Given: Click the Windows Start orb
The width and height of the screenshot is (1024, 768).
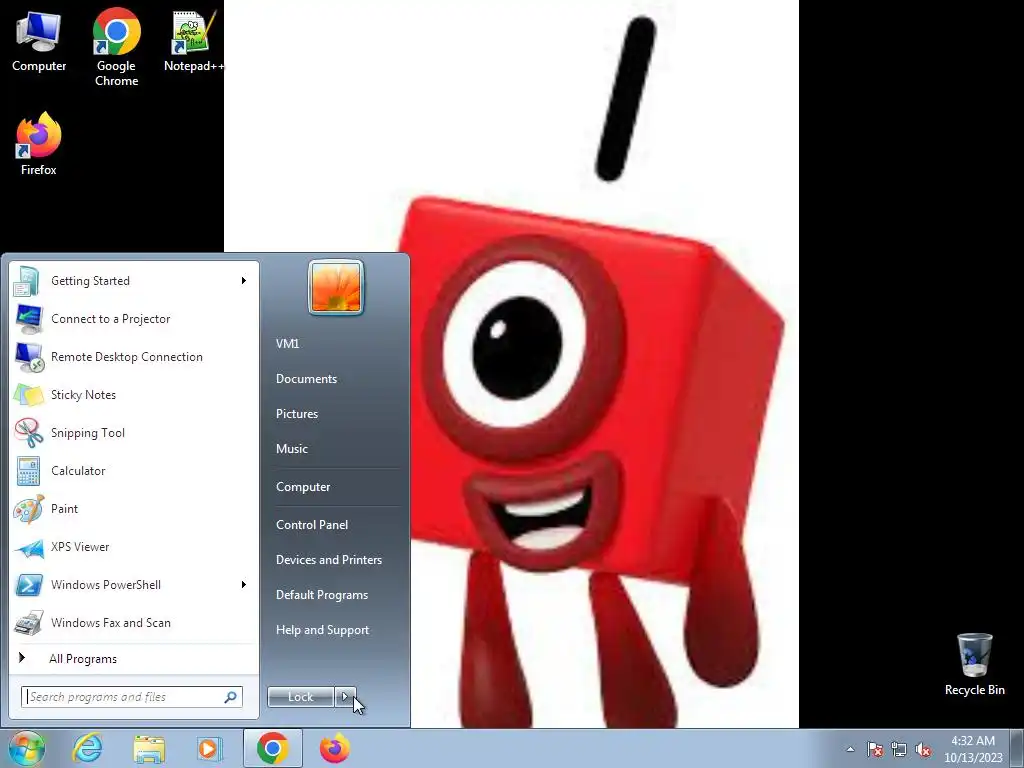Looking at the screenshot, I should coord(26,748).
